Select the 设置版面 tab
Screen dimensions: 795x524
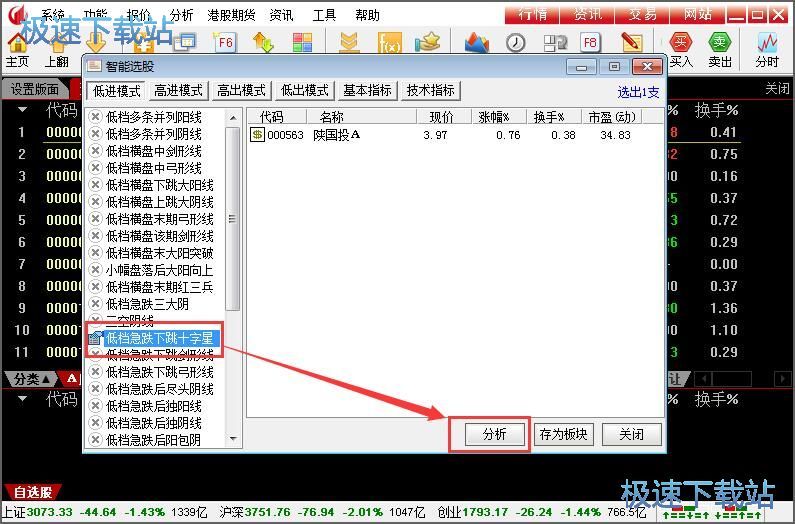pyautogui.click(x=35, y=89)
